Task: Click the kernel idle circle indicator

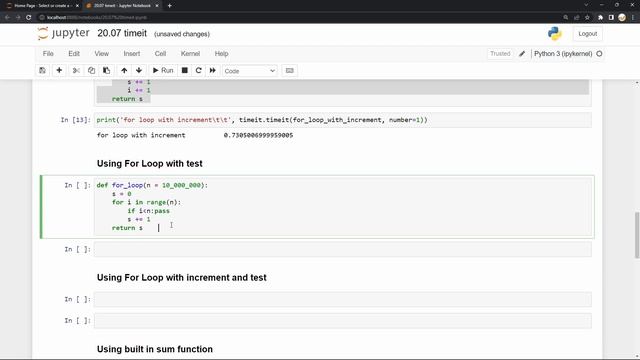Action: pyautogui.click(x=599, y=53)
